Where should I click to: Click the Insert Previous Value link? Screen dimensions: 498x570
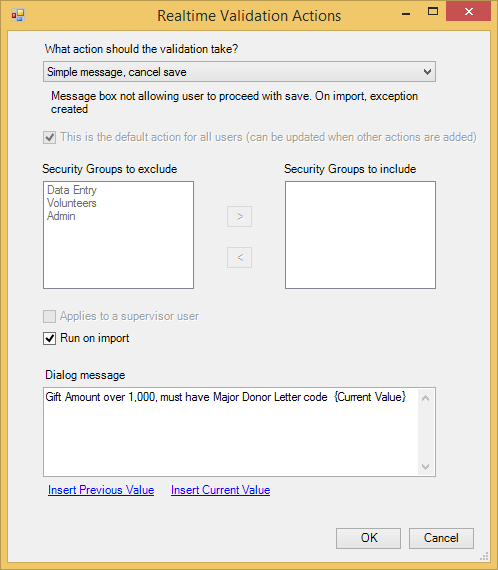(101, 490)
